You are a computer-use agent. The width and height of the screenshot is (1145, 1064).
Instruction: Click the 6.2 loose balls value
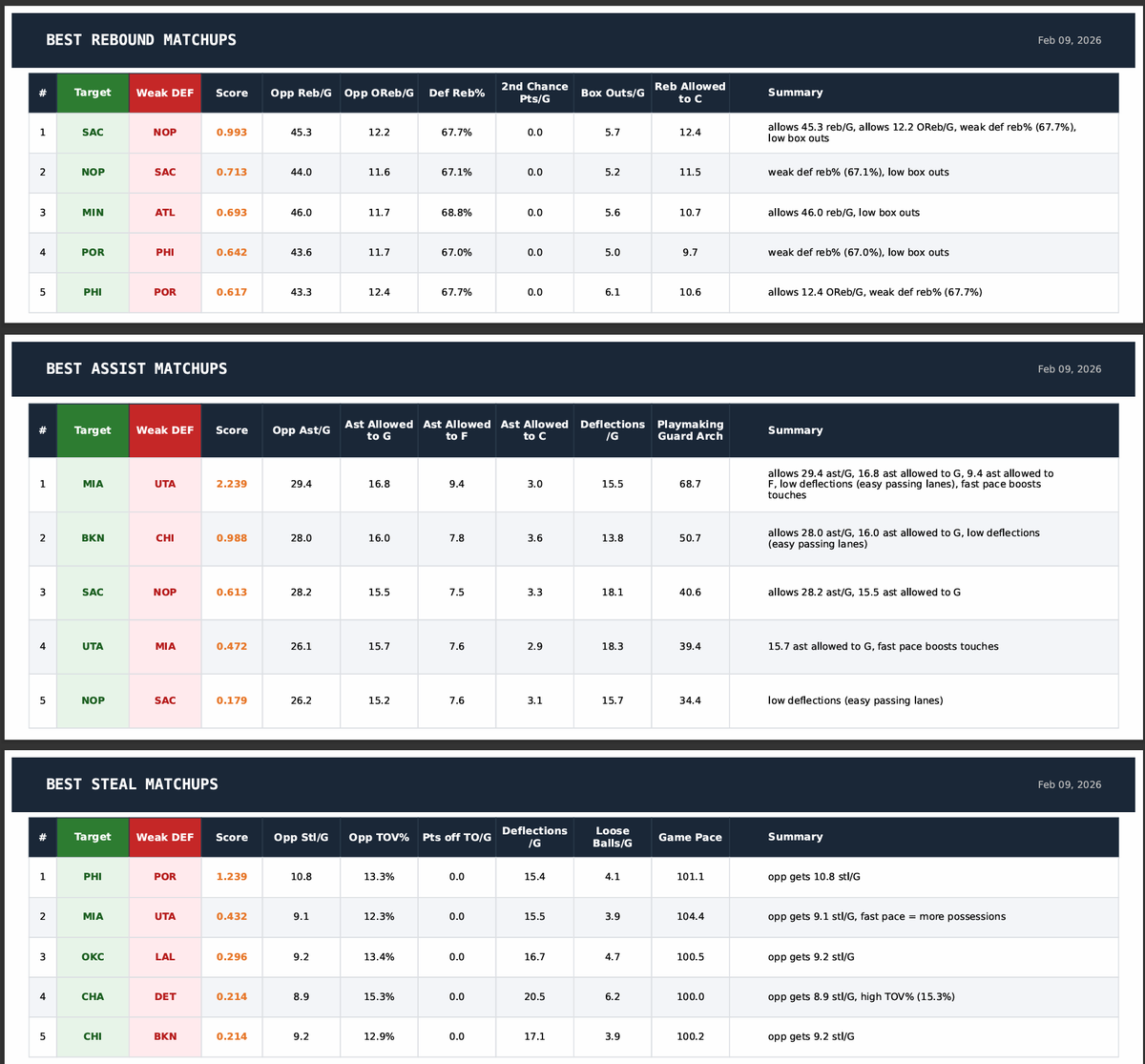pos(613,996)
